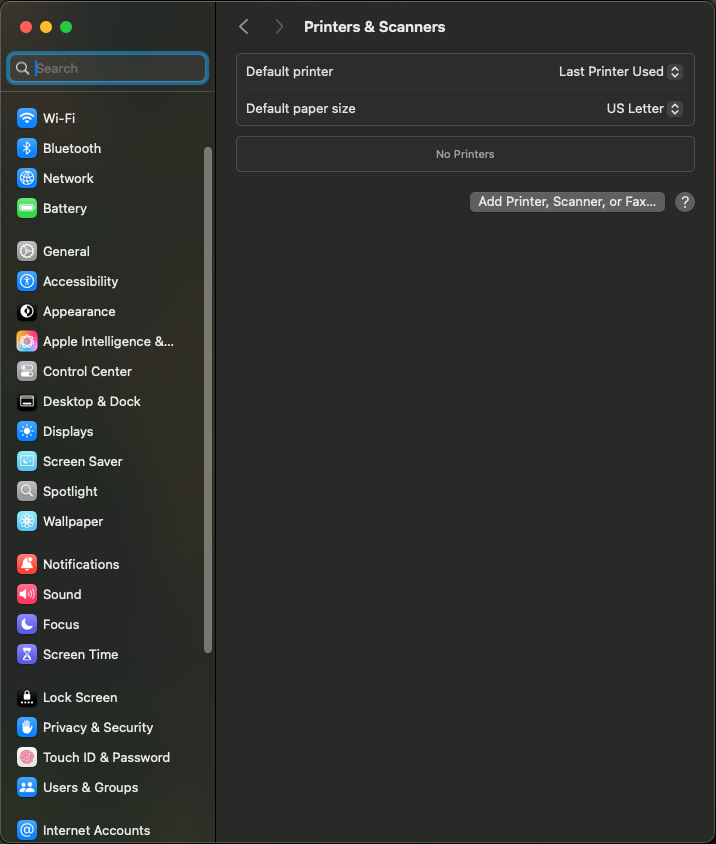Click the 'Focus' text

coord(61,624)
